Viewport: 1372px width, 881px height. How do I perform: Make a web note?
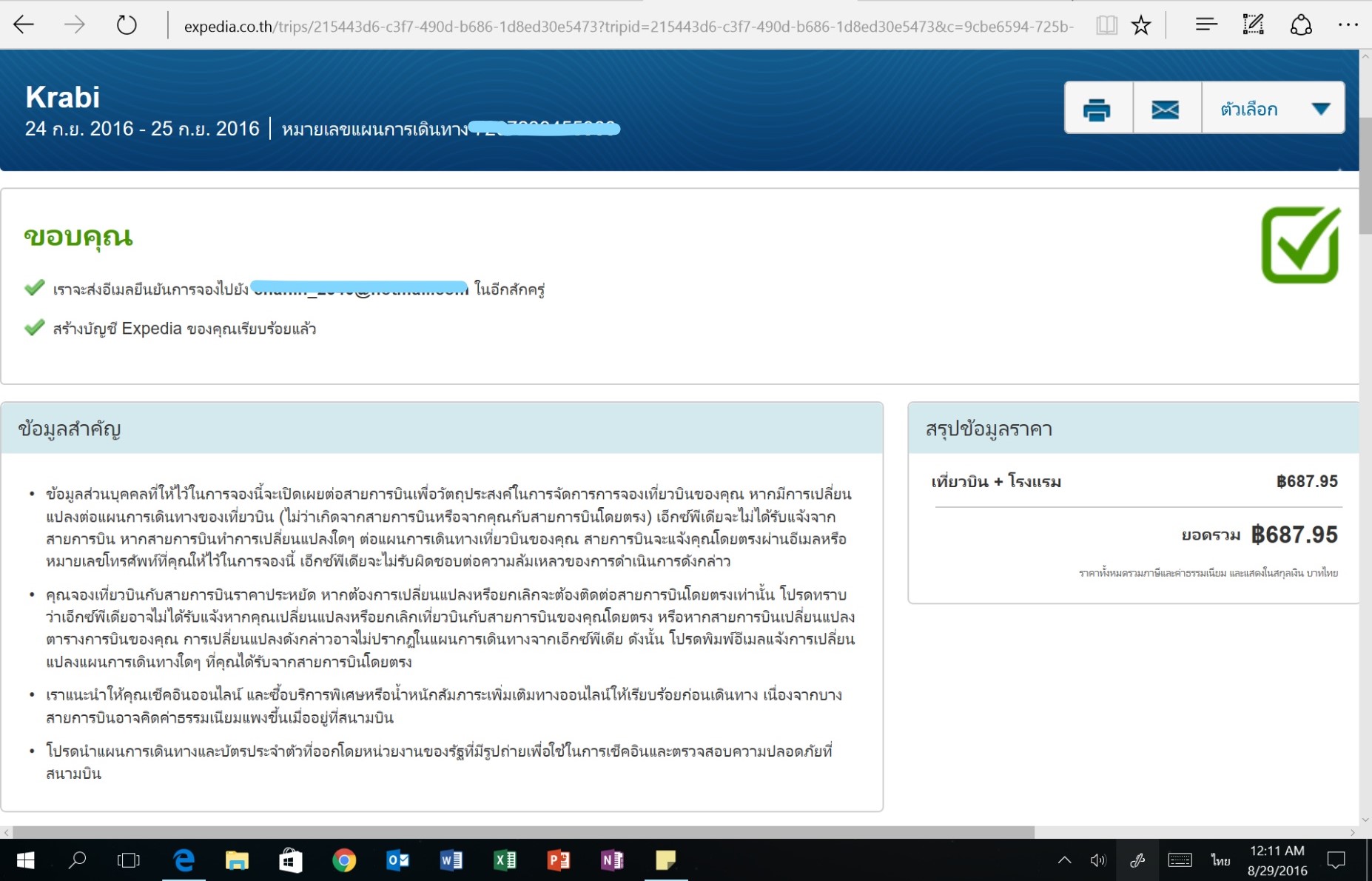point(1253,25)
